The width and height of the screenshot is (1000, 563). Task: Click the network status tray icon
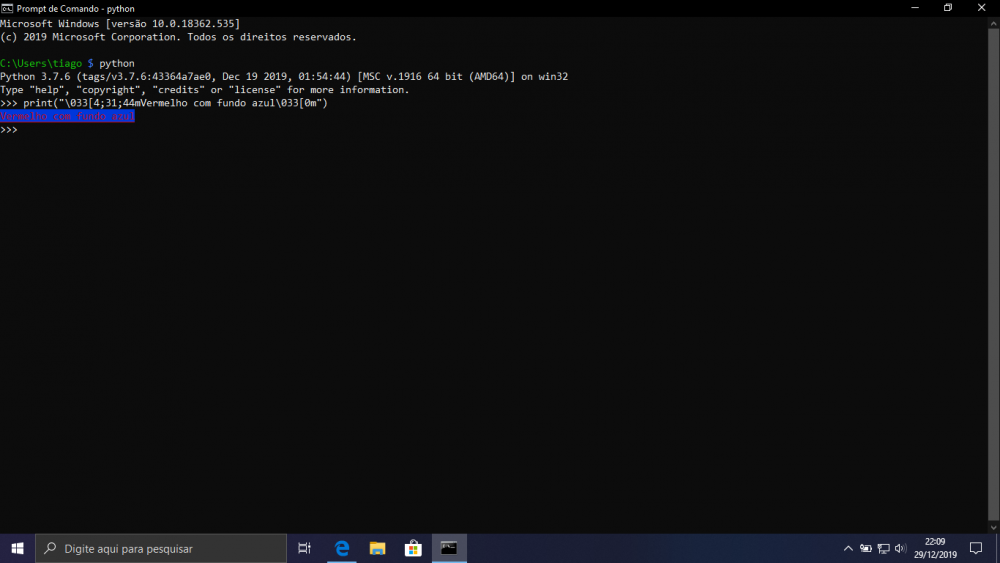(883, 548)
